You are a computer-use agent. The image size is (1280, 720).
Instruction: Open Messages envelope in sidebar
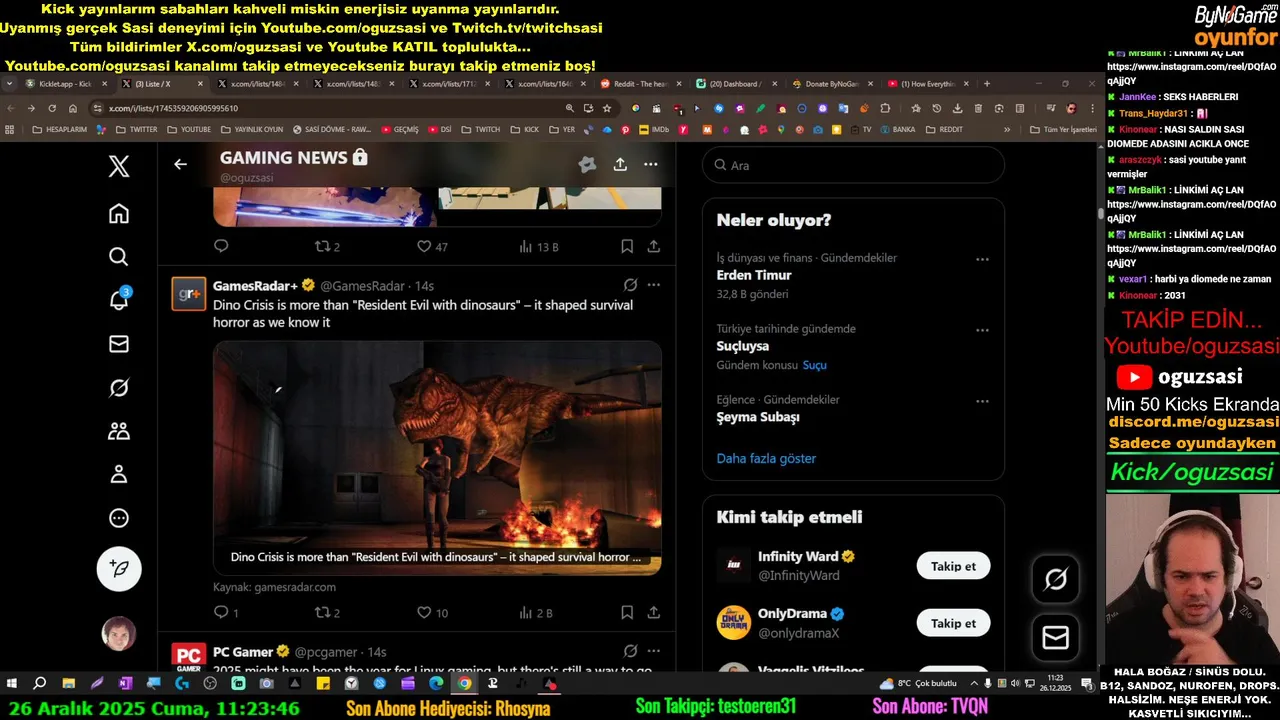click(x=119, y=344)
